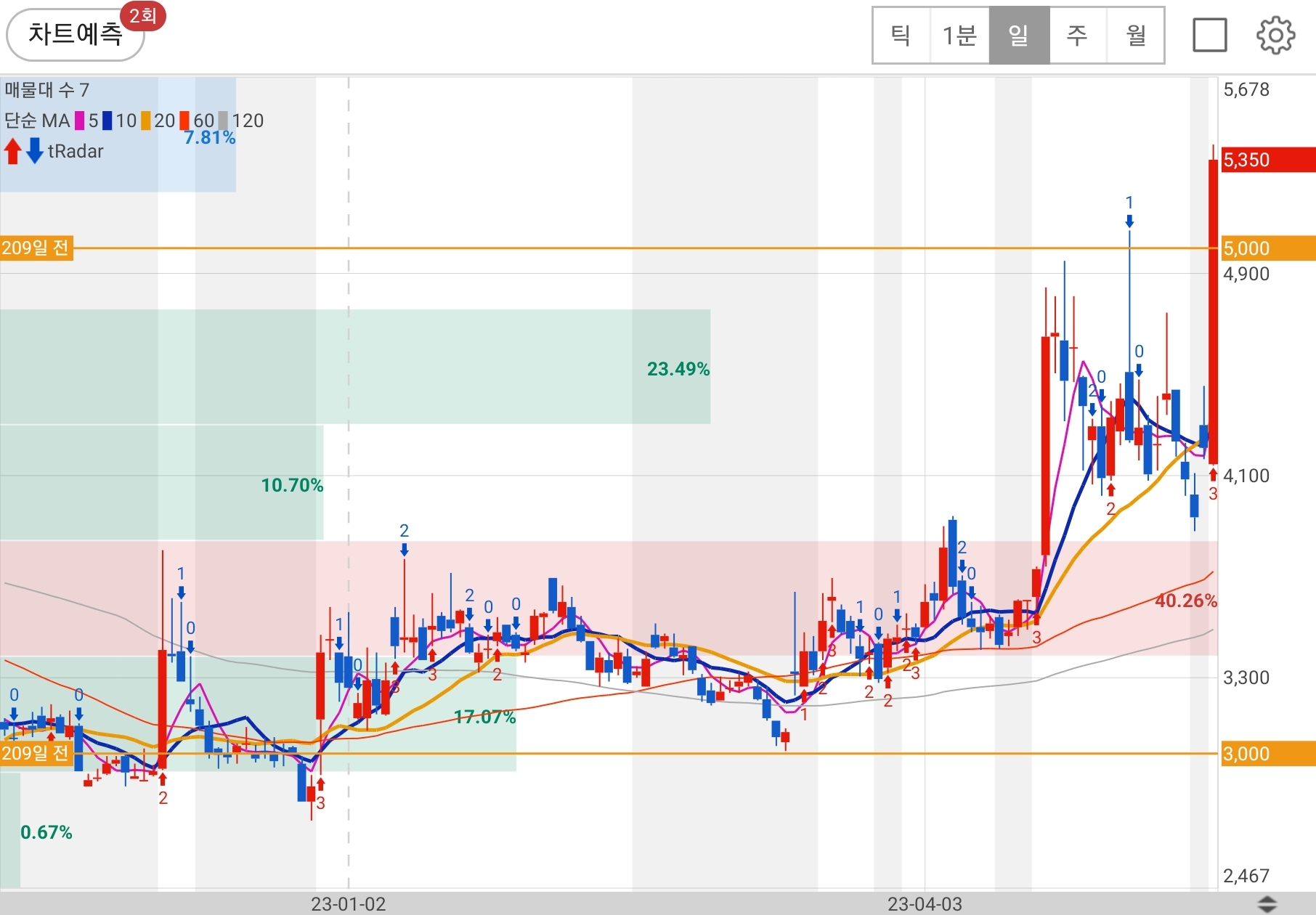Click the 23-01-02 date axis label

tap(349, 904)
